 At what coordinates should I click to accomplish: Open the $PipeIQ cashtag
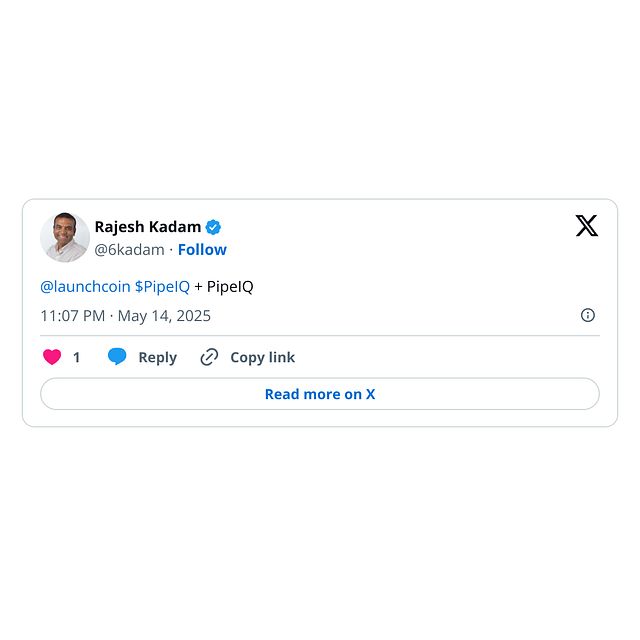pos(162,287)
